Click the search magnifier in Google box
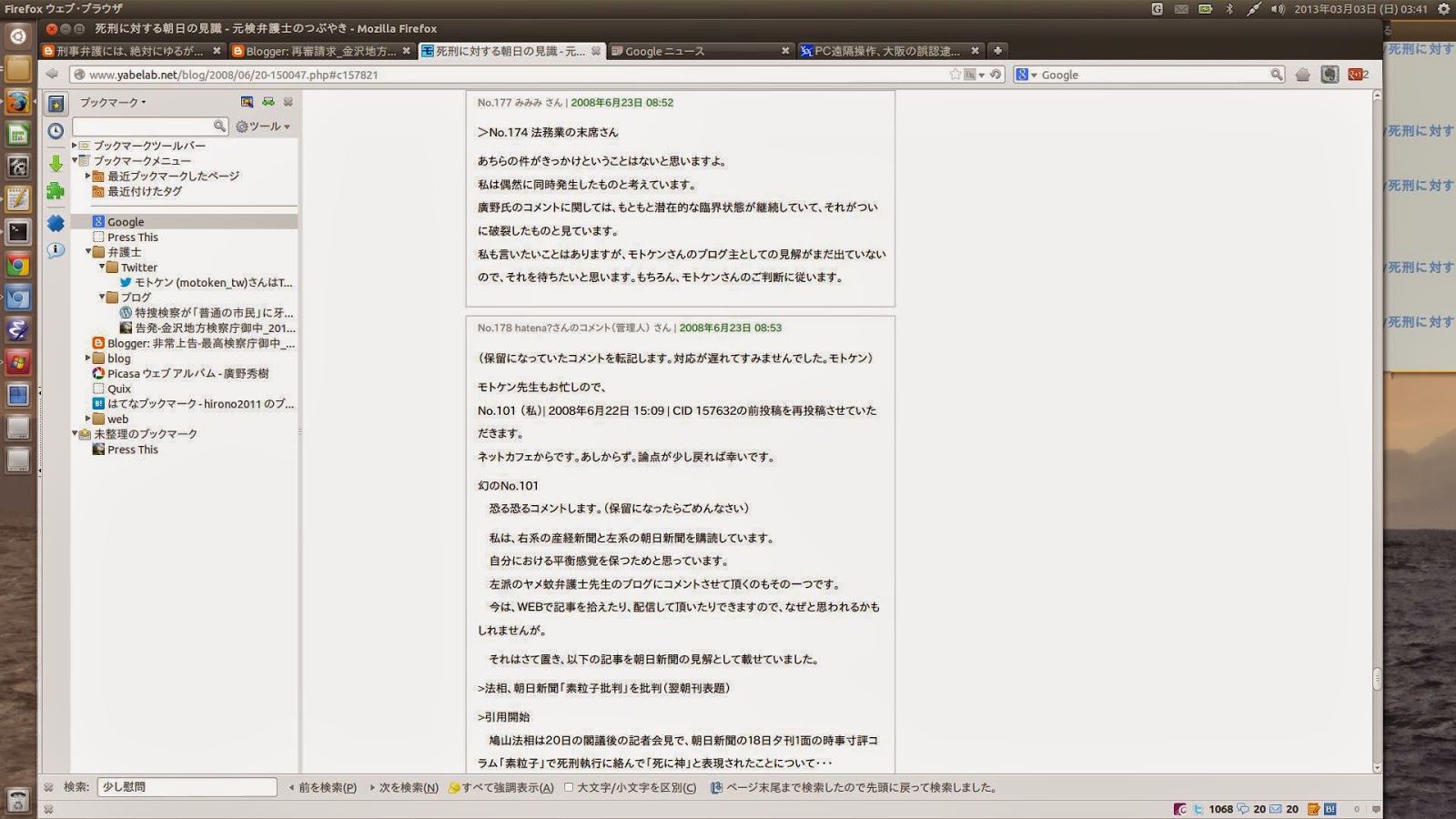This screenshot has width=1456, height=819. (x=1277, y=75)
